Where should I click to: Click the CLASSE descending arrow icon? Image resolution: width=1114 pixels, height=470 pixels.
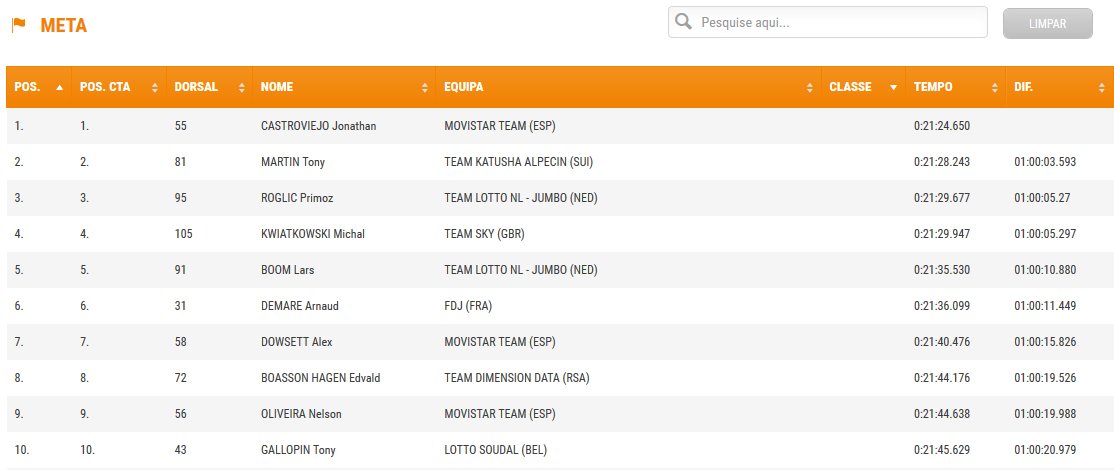point(894,88)
